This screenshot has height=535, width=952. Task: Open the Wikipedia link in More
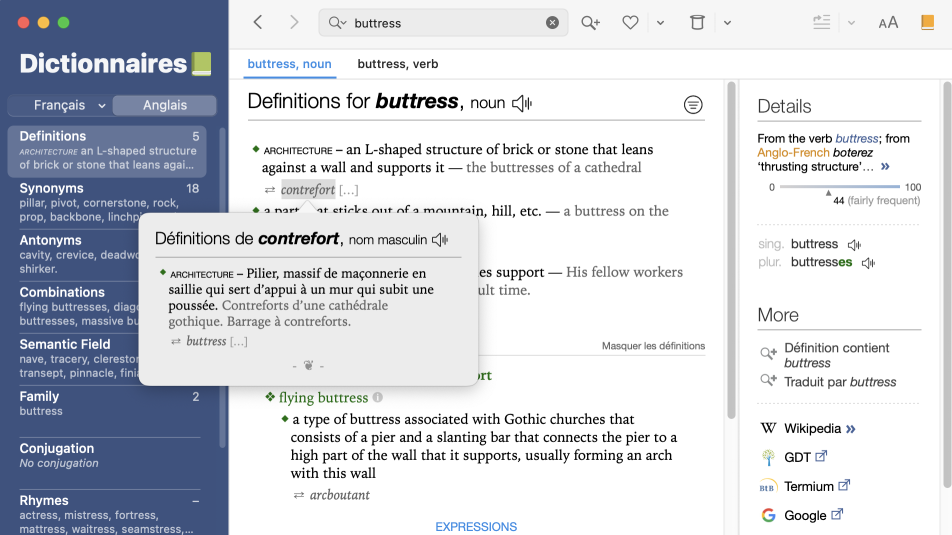[811, 429]
